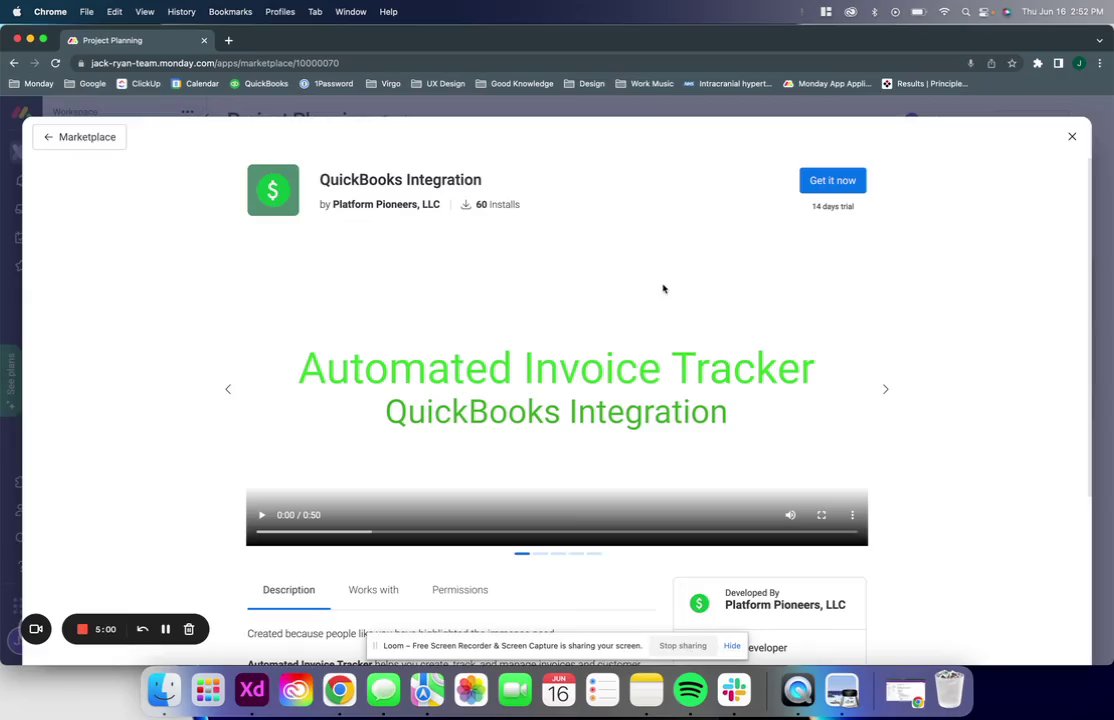Open Spotify from the dock
The width and height of the screenshot is (1114, 720).
690,690
